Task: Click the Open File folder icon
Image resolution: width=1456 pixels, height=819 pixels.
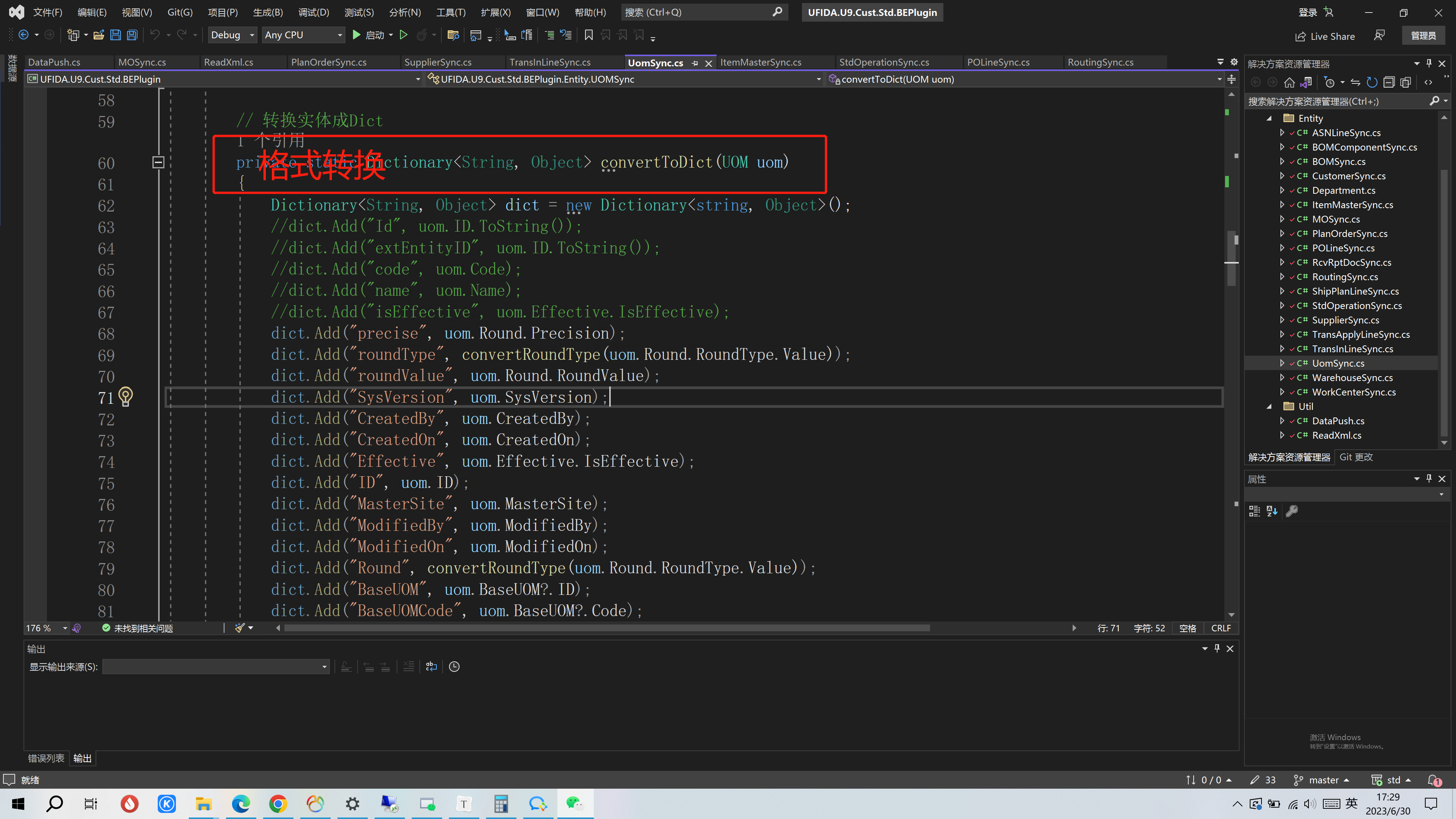Action: coord(99,35)
